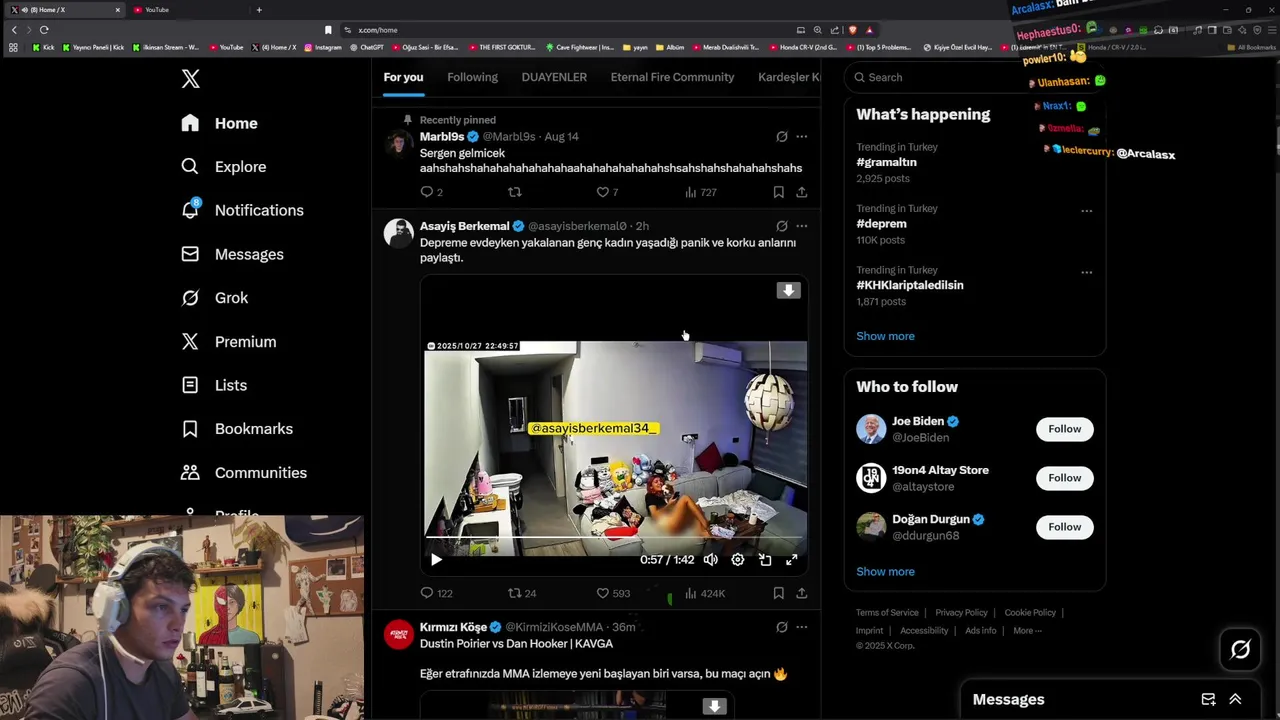Bookmark the Marbl9s post
Screen dimensions: 1280x720
coord(778,192)
